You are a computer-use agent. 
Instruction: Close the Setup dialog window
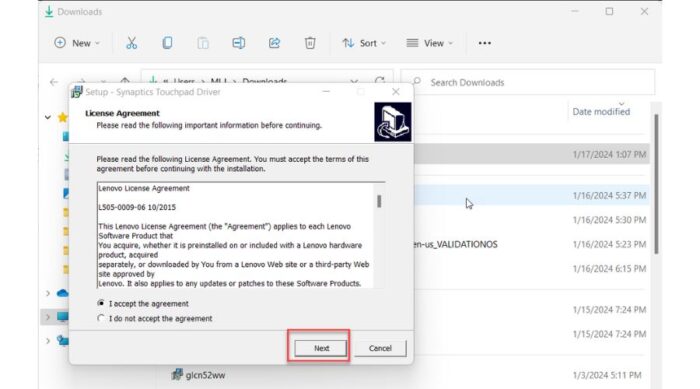396,92
